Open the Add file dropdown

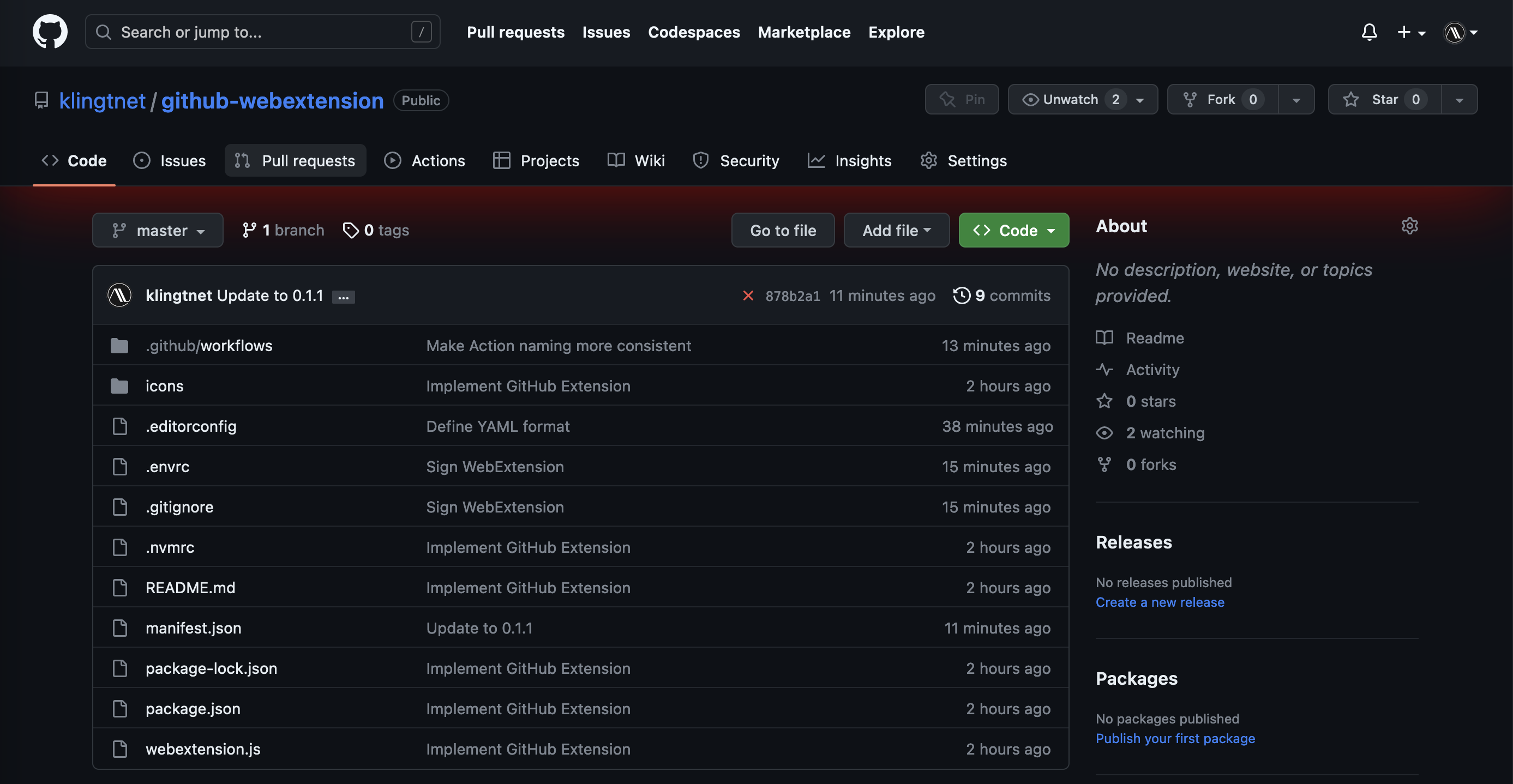coord(896,230)
